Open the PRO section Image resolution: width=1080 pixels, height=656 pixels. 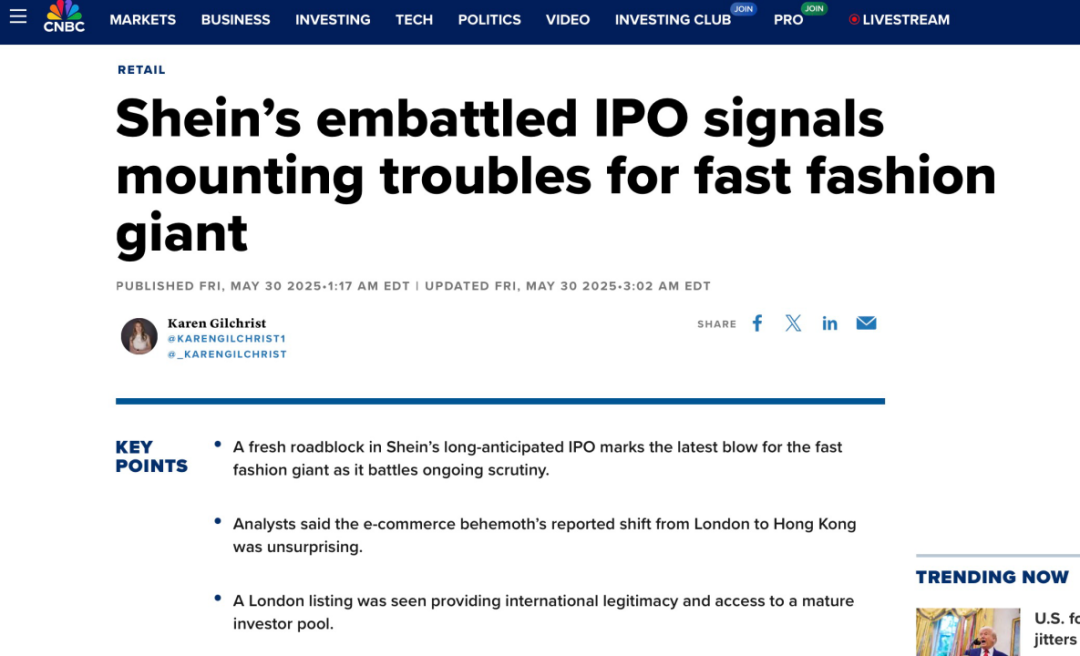[x=788, y=20]
